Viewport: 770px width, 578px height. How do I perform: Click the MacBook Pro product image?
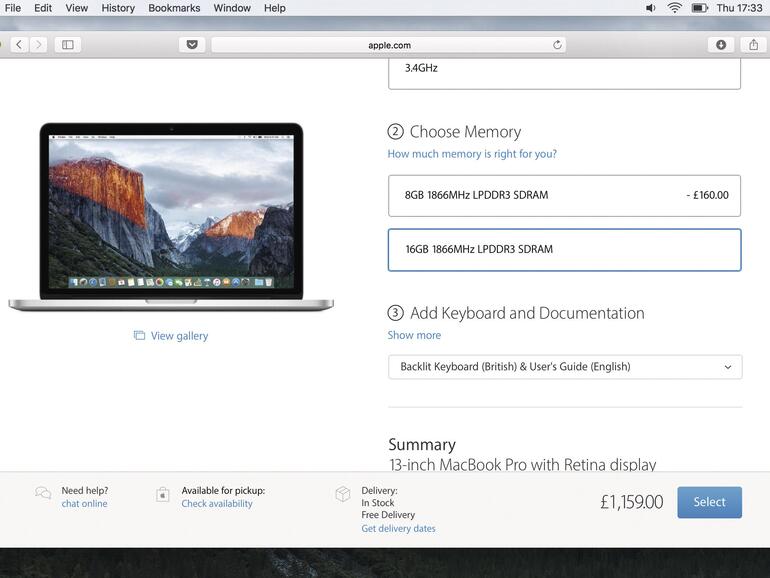pos(171,217)
